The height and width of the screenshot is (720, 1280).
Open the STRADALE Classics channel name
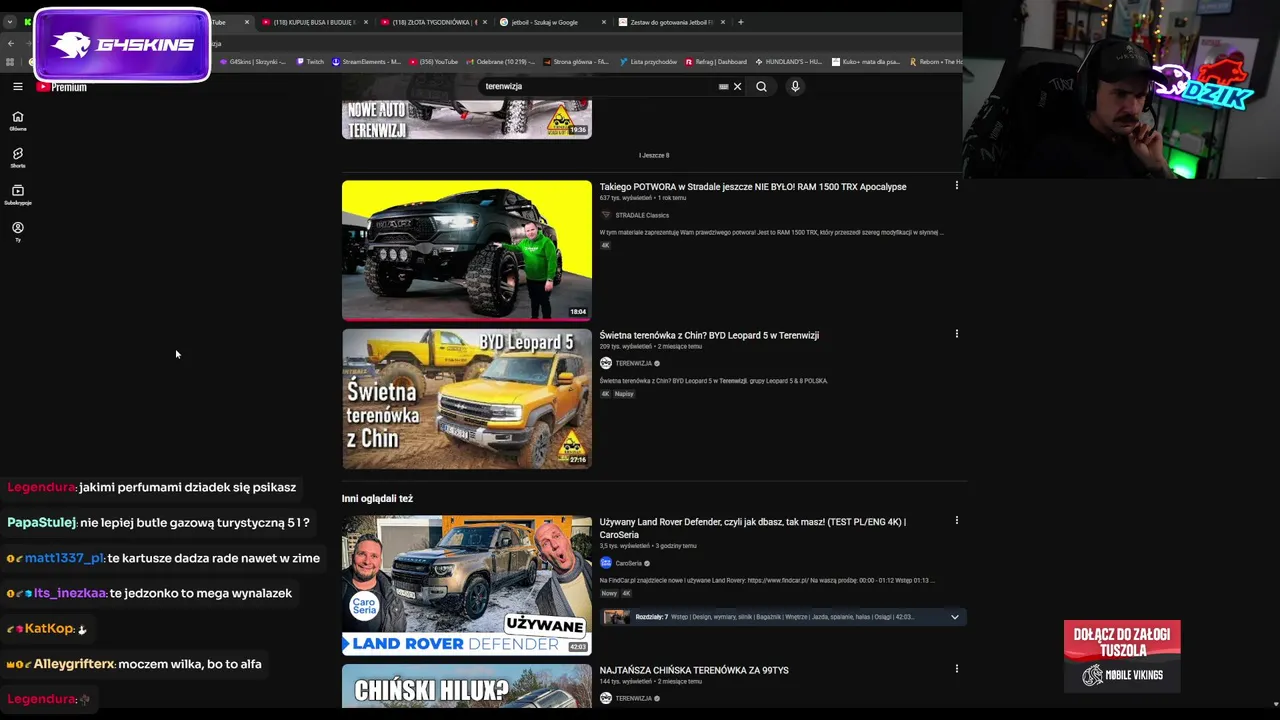tap(642, 215)
